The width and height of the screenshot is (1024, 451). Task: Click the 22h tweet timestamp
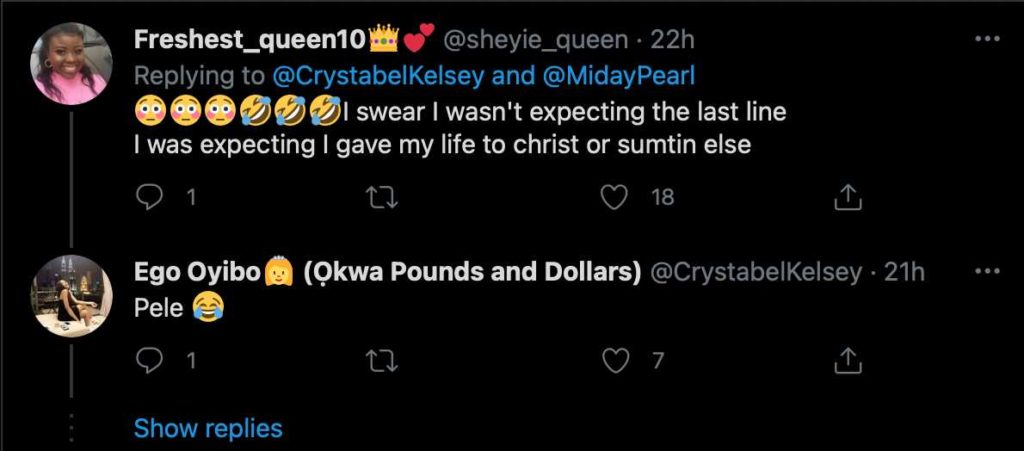(673, 40)
